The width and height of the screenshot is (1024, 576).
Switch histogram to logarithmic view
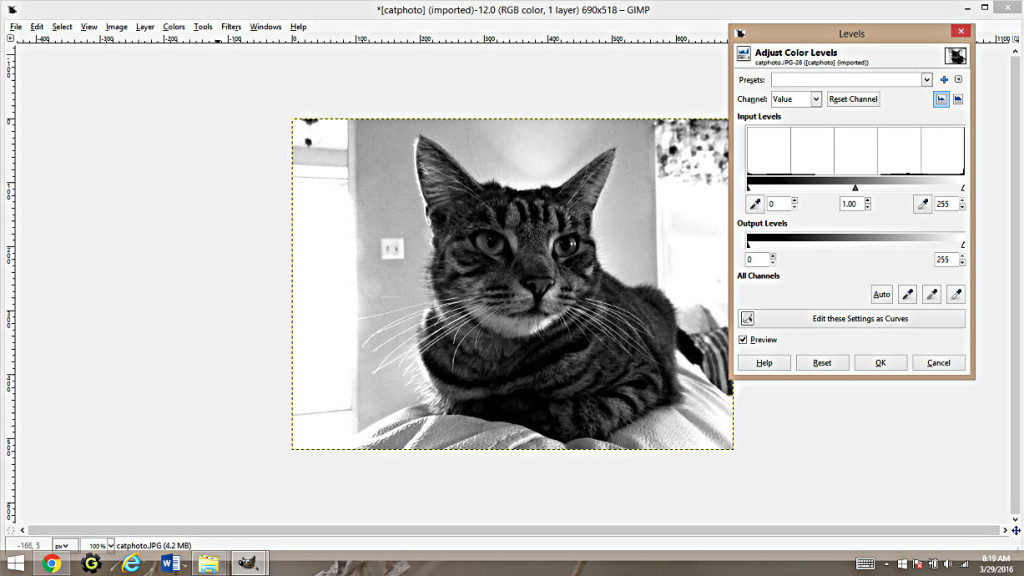[x=957, y=99]
